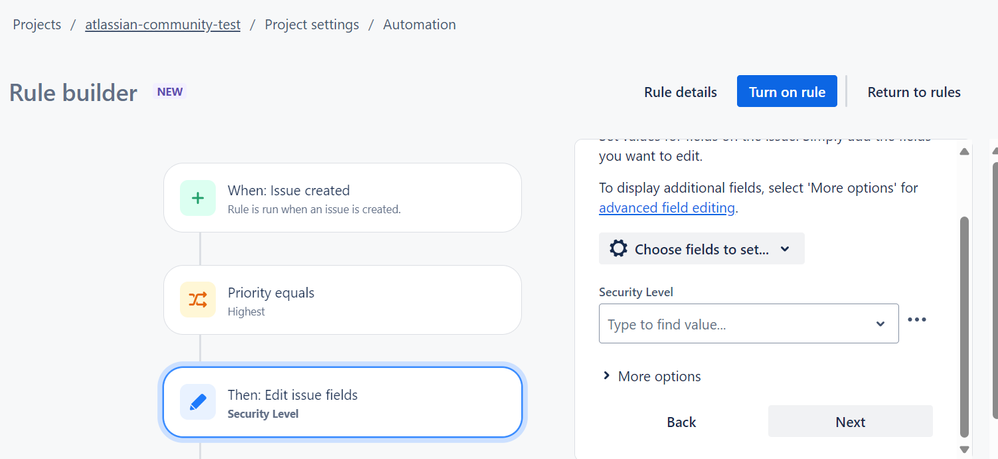This screenshot has width=998, height=459.
Task: Click the gear icon on Choose fields
Action: click(618, 249)
